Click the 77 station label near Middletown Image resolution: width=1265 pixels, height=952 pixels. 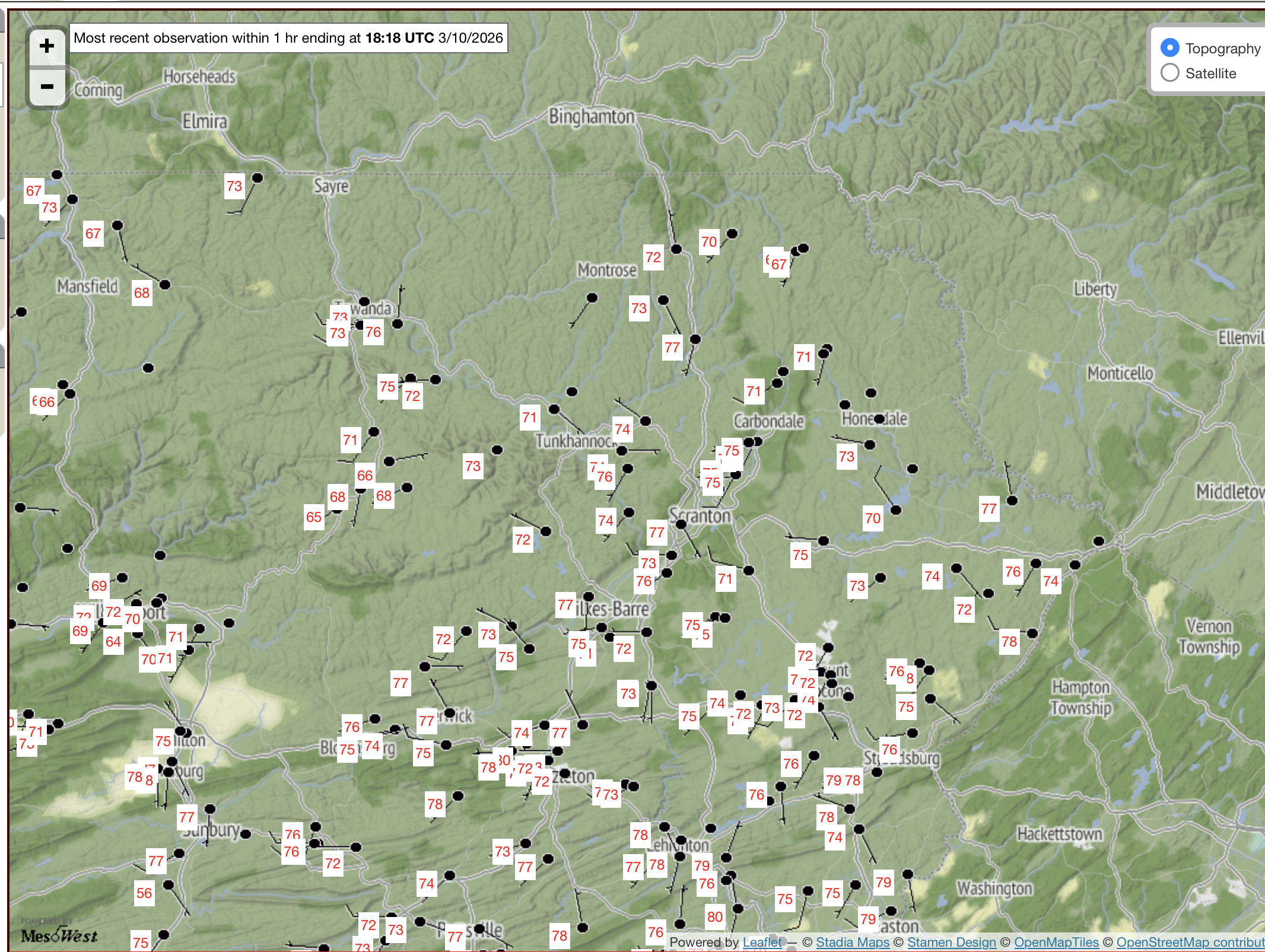[x=989, y=509]
